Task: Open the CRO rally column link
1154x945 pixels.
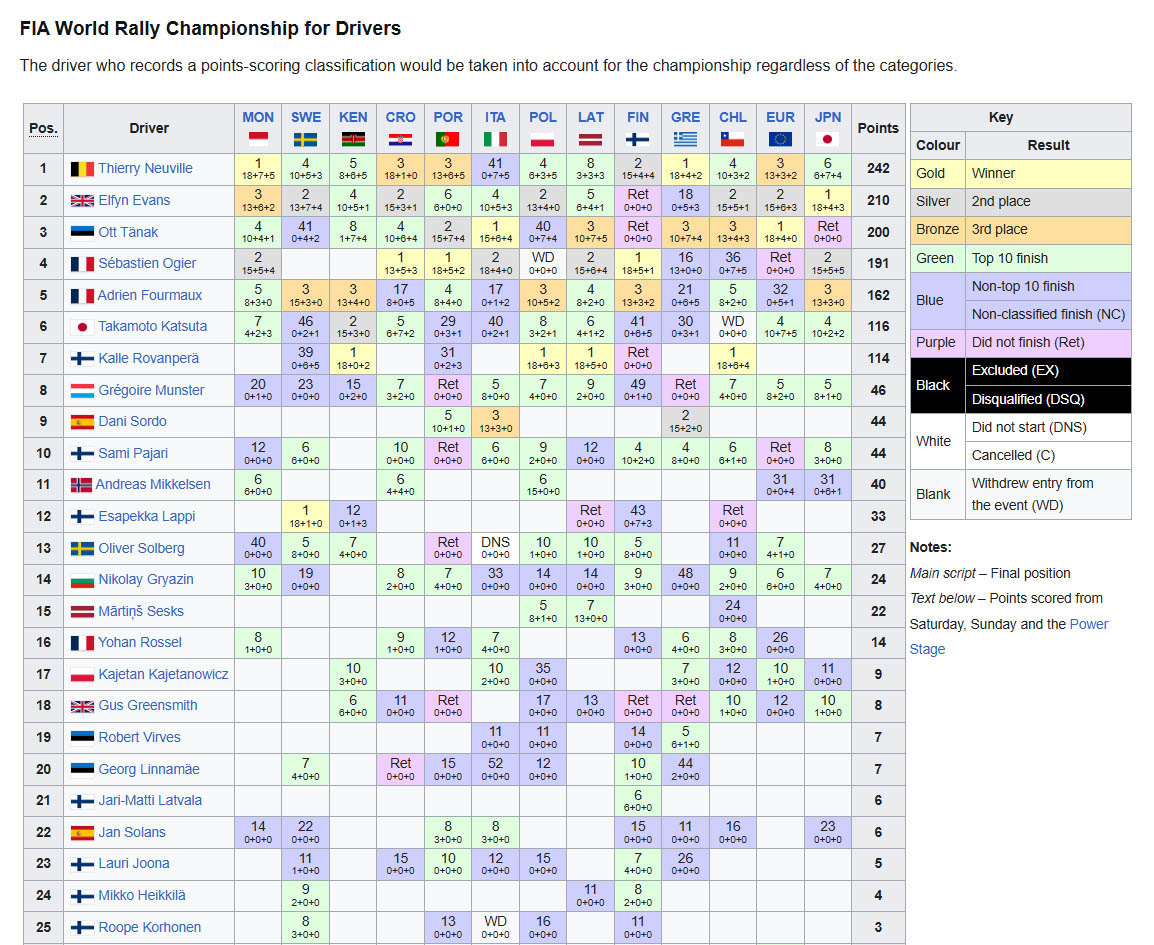Action: [400, 117]
